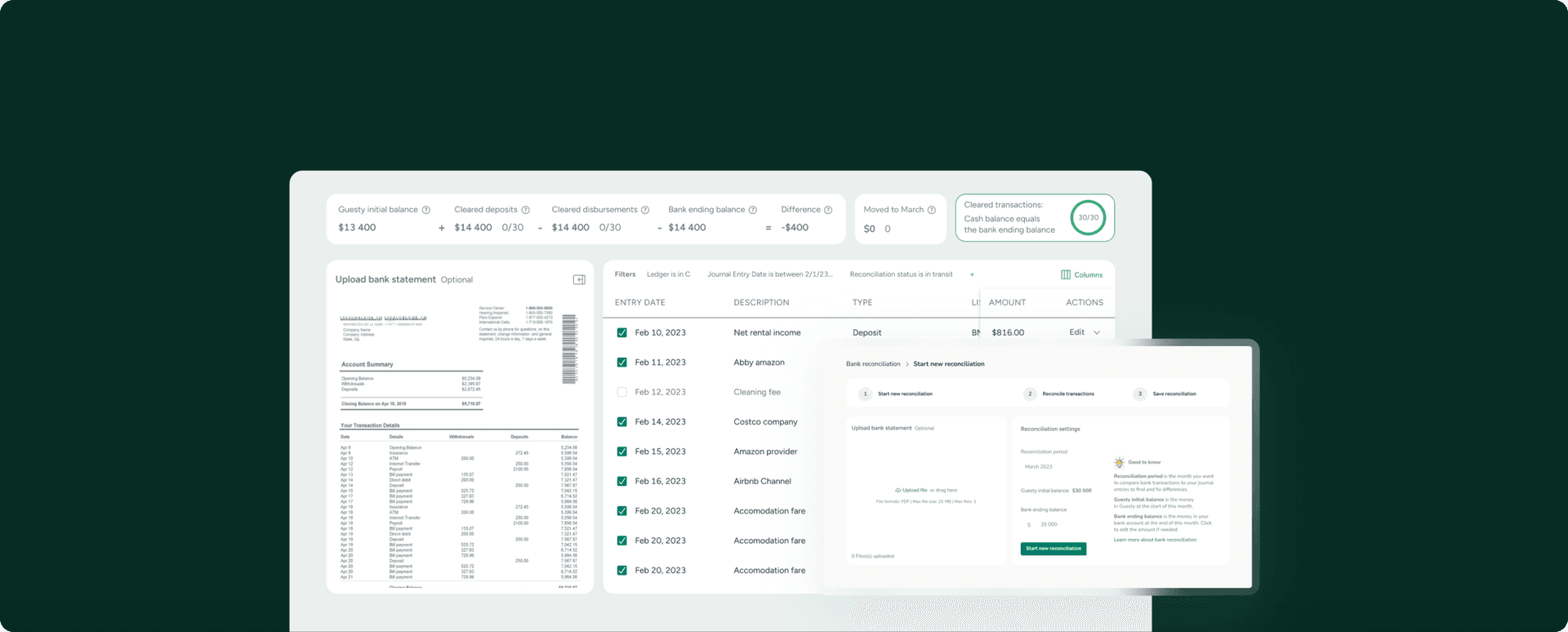
Task: Click the cloud upload icon
Action: [898, 490]
